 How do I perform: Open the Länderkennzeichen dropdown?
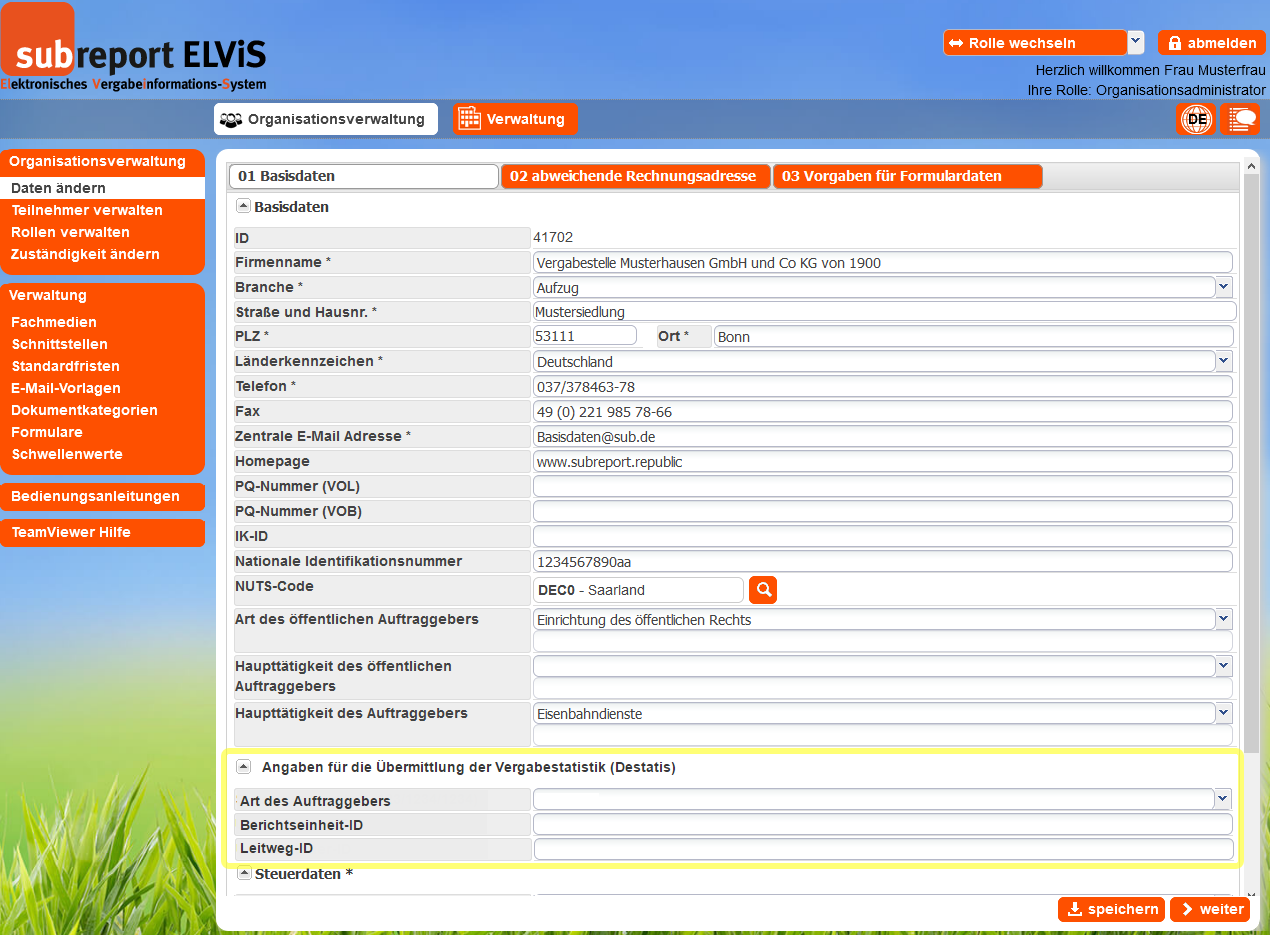point(1224,361)
